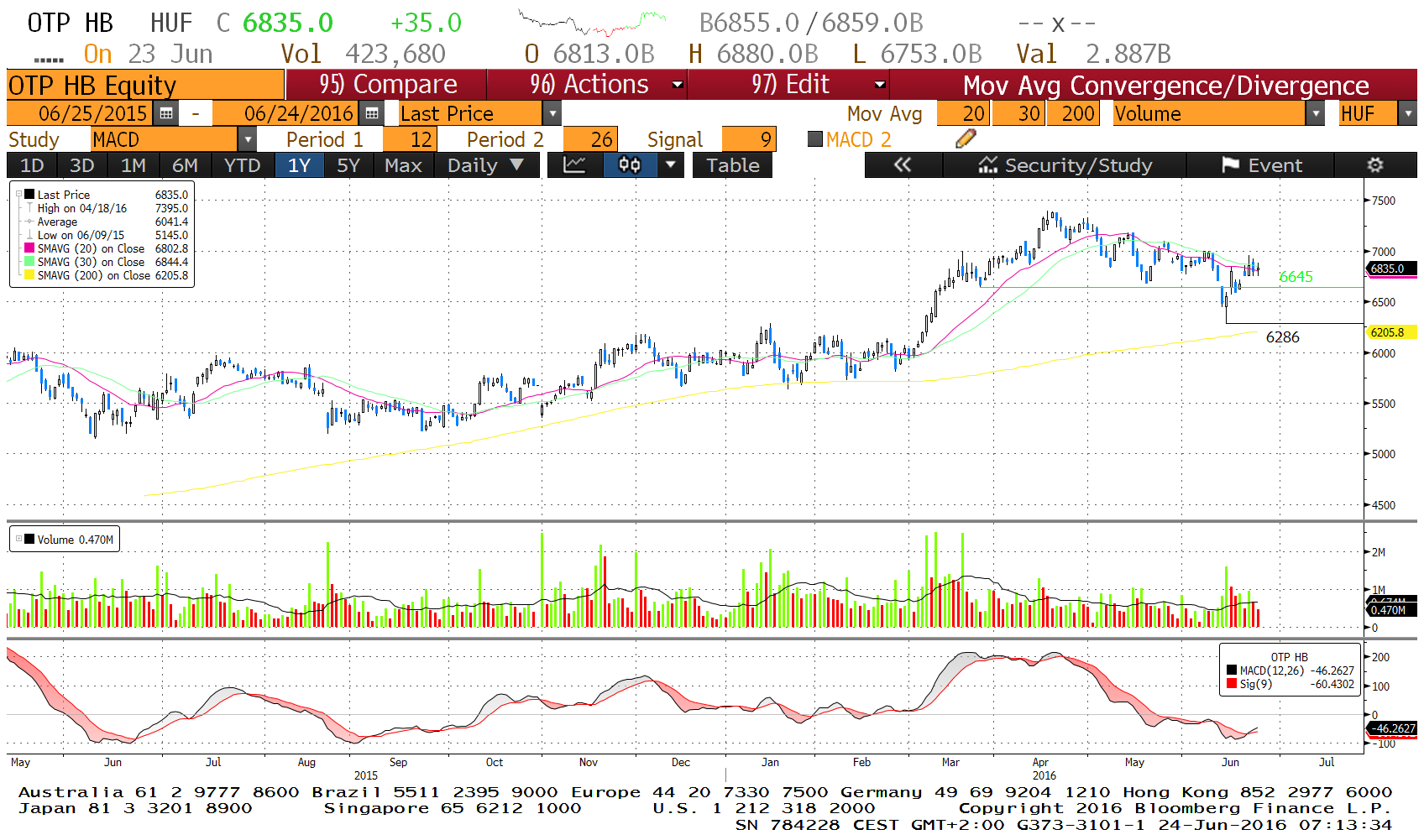1424x840 pixels.
Task: Open the Volume study dropdown arrow
Action: pyautogui.click(x=1316, y=113)
